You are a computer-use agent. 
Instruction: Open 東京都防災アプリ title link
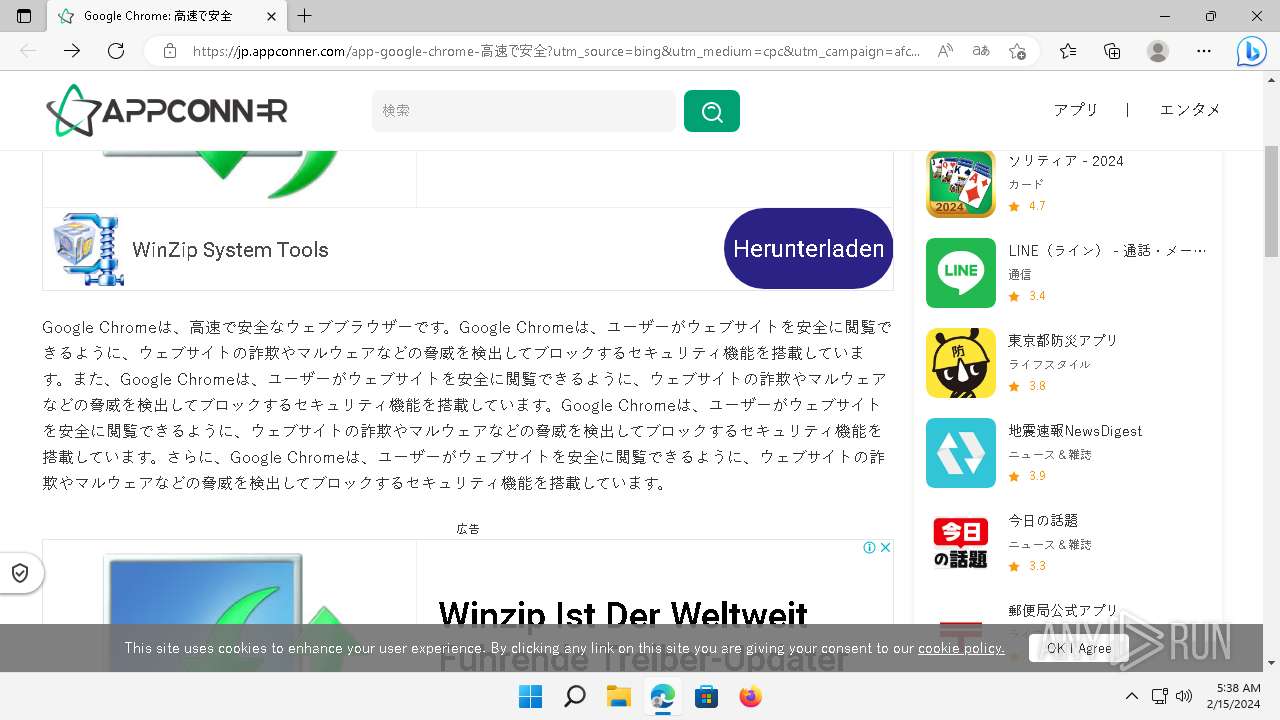[x=1063, y=341]
